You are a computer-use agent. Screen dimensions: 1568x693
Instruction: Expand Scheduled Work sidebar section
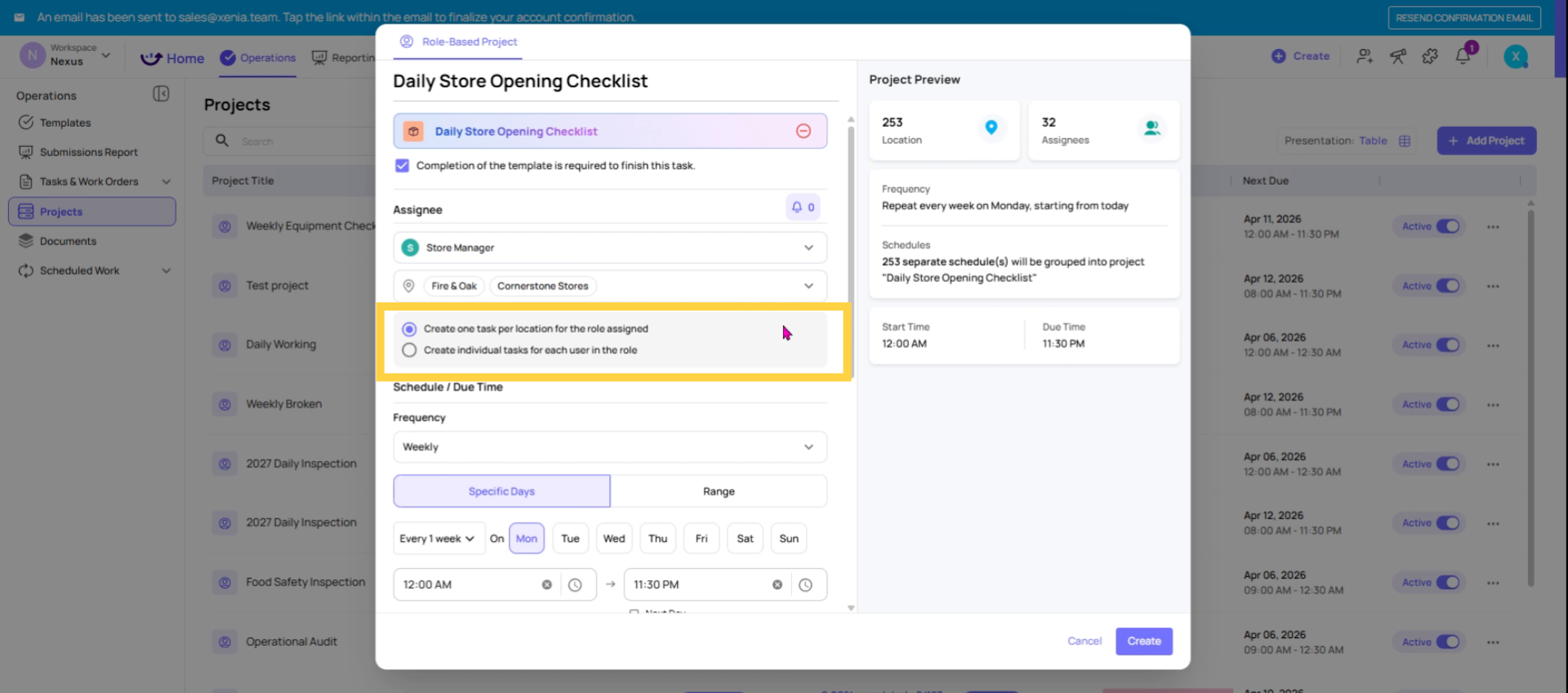click(x=167, y=270)
